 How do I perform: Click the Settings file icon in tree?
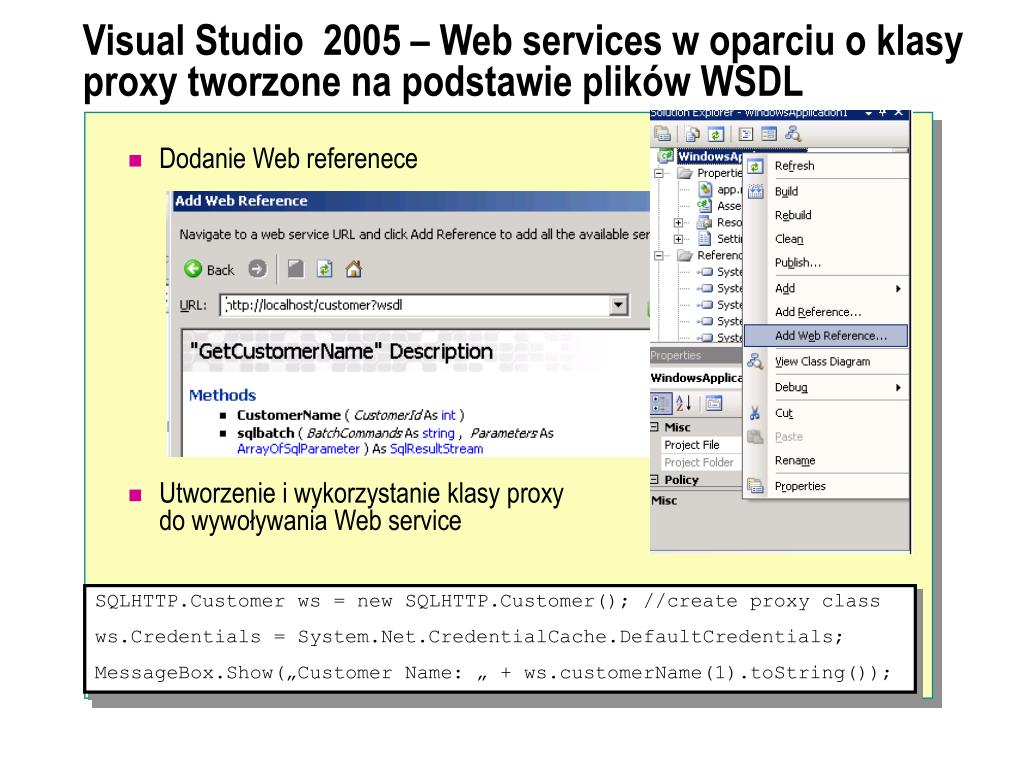coord(705,238)
